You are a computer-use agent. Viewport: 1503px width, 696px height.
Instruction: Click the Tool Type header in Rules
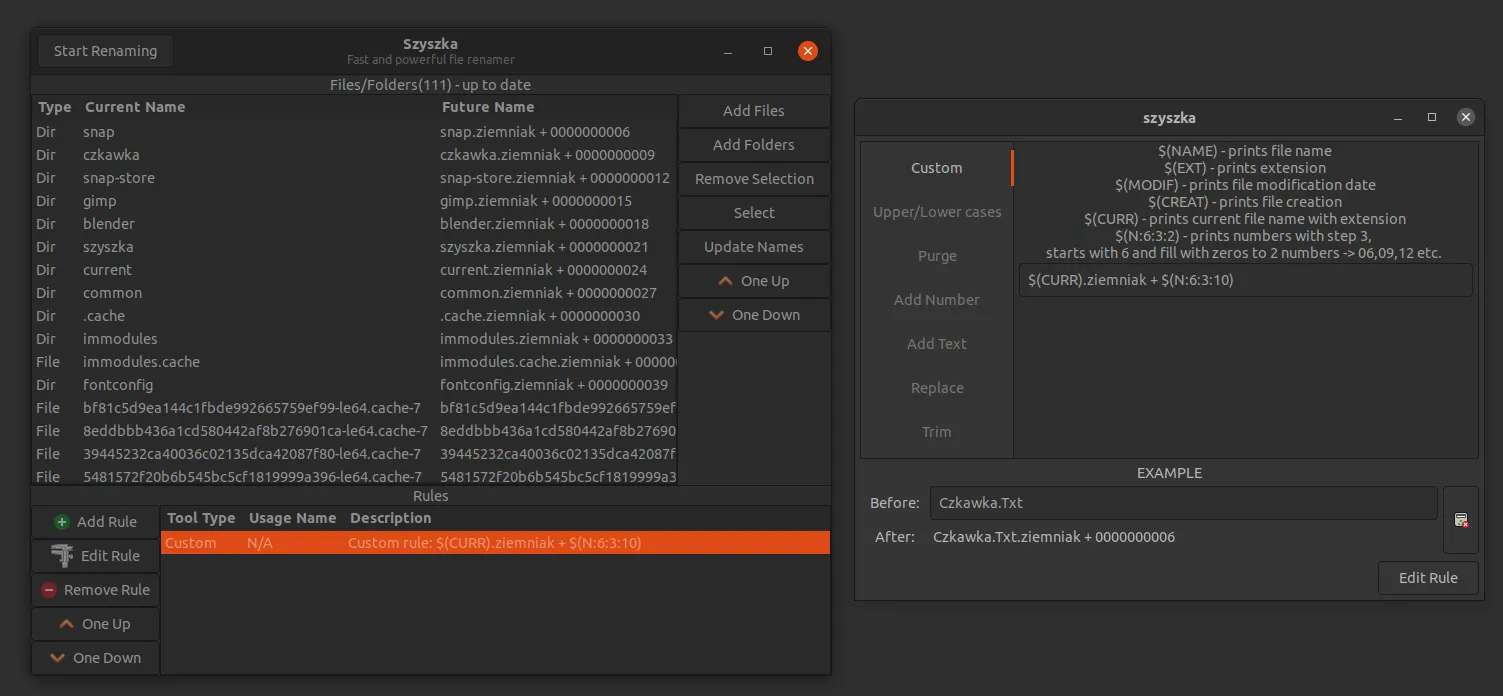pos(201,518)
